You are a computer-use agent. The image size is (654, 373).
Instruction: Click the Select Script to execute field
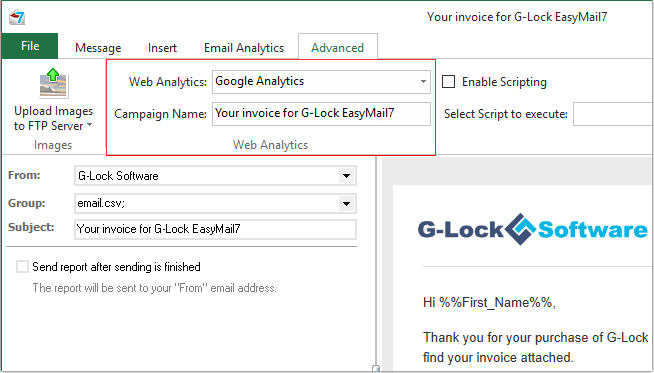(613, 114)
